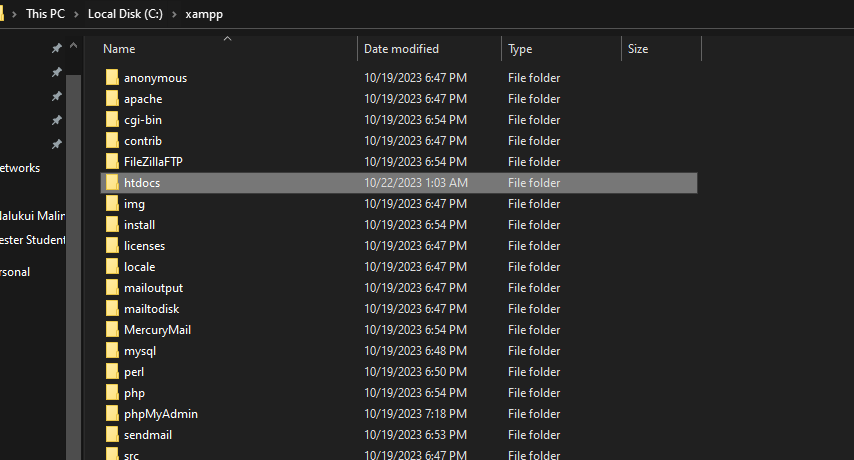This screenshot has width=854, height=460.
Task: Expand chevron after Local Disk (C:) breadcrumb
Action: pyautogui.click(x=175, y=14)
